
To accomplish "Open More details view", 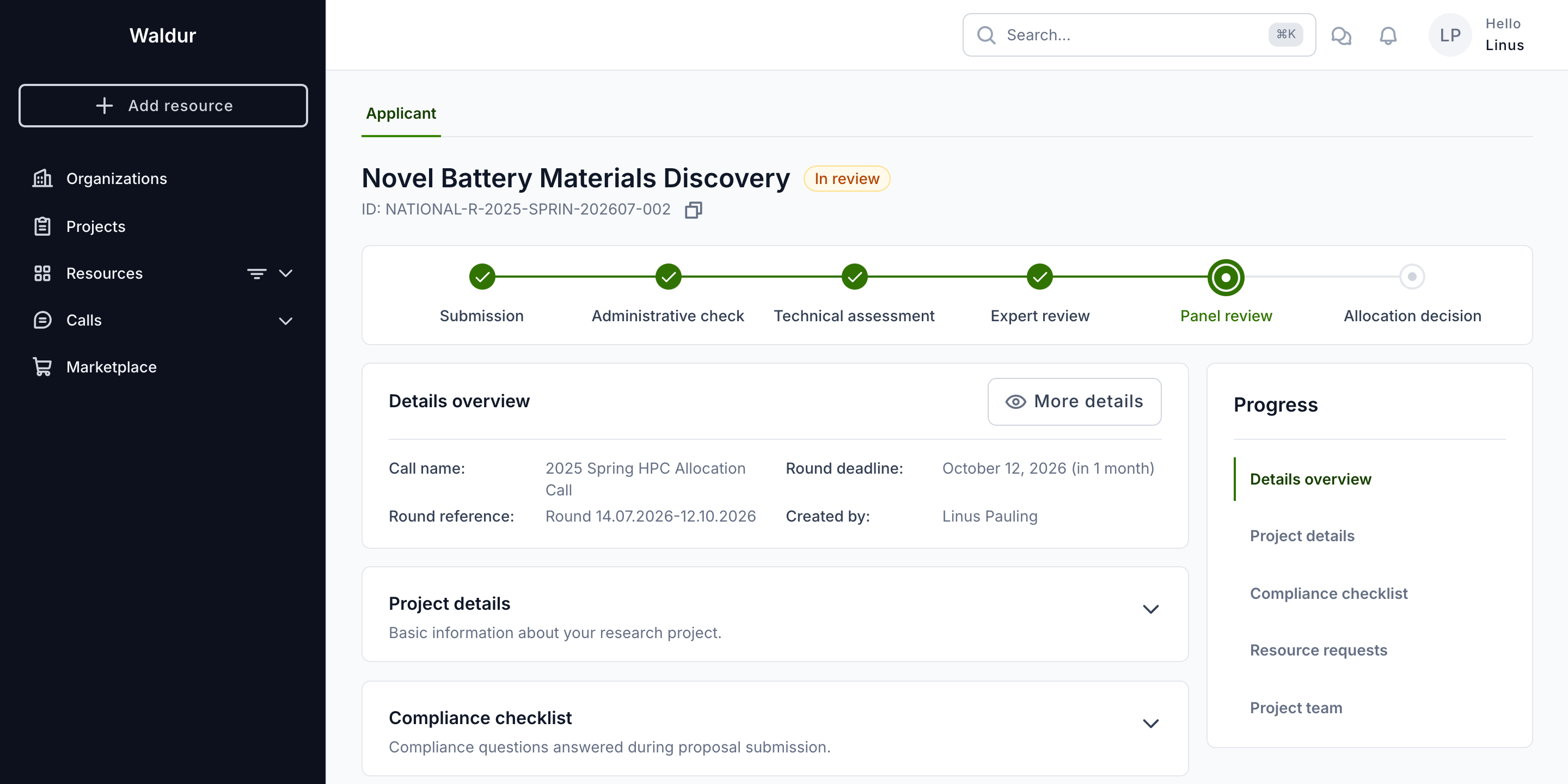I will tap(1074, 401).
